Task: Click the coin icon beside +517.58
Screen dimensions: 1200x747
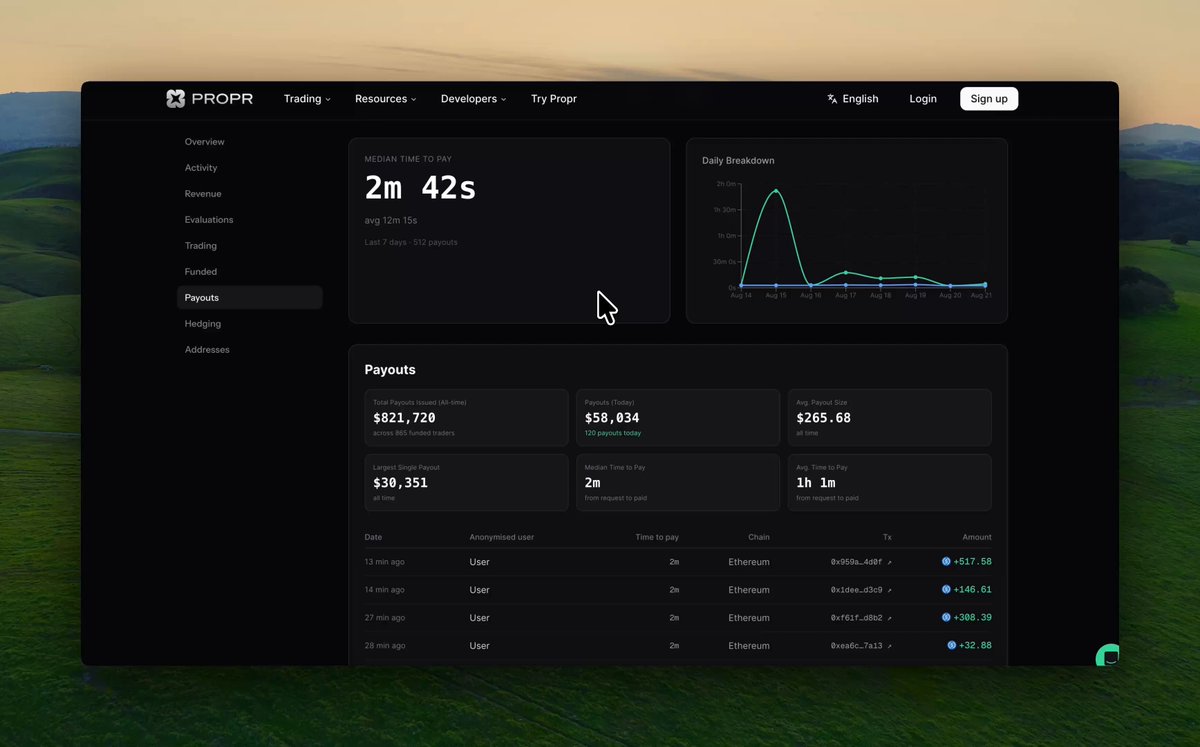Action: [x=946, y=562]
